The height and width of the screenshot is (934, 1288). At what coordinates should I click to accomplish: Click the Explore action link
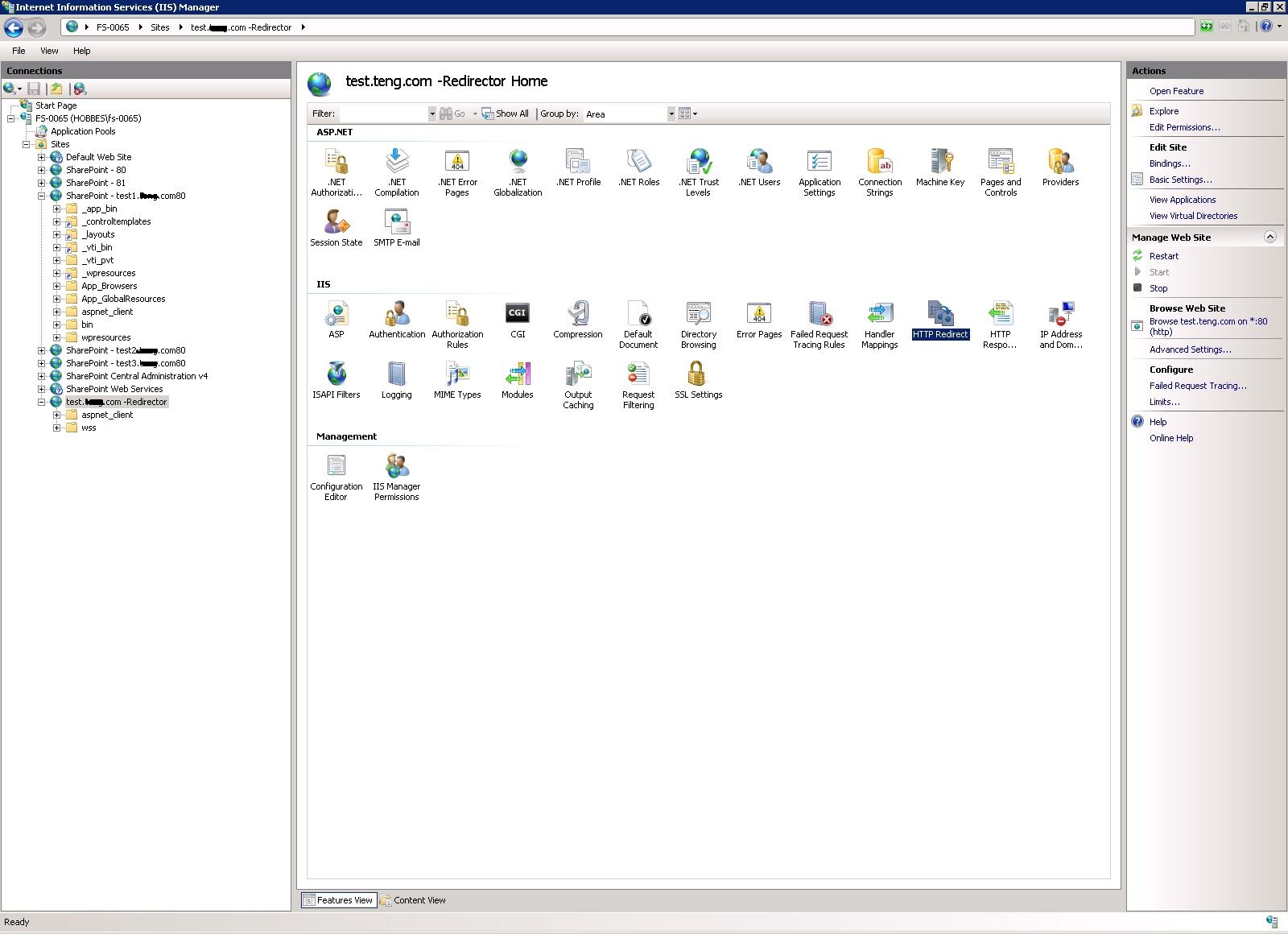pos(1164,111)
